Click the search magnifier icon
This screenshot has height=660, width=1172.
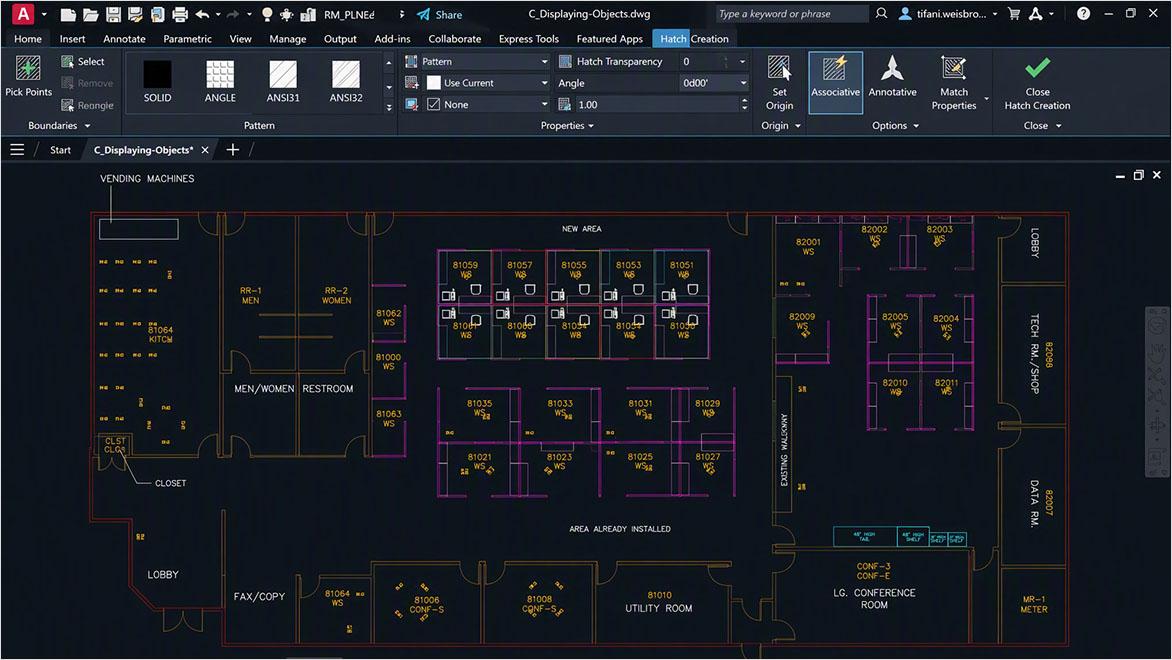point(881,13)
